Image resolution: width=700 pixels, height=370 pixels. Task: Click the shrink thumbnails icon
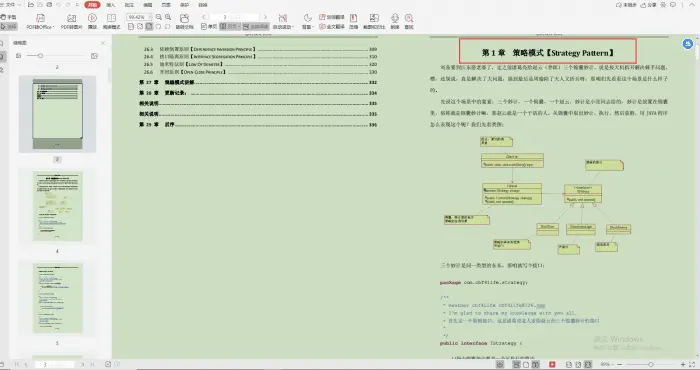coord(18,56)
